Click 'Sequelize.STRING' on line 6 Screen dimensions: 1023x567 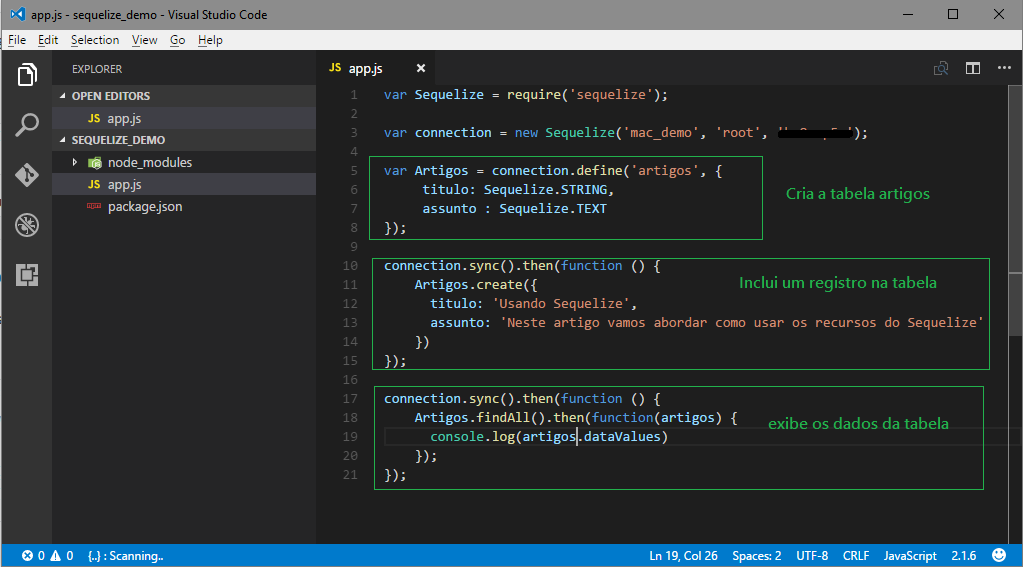(545, 189)
